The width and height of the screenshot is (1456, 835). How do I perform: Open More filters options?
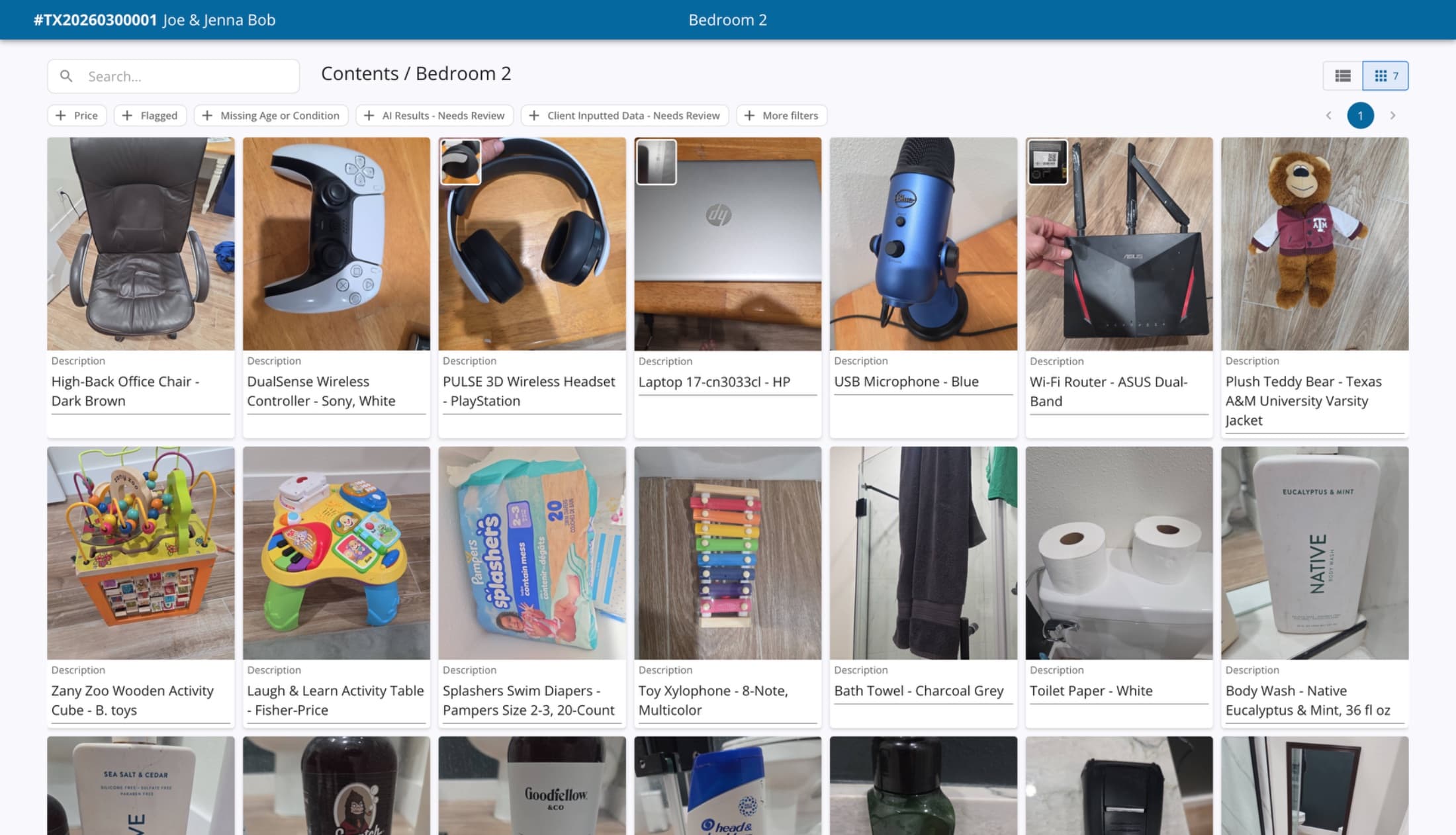pyautogui.click(x=782, y=115)
